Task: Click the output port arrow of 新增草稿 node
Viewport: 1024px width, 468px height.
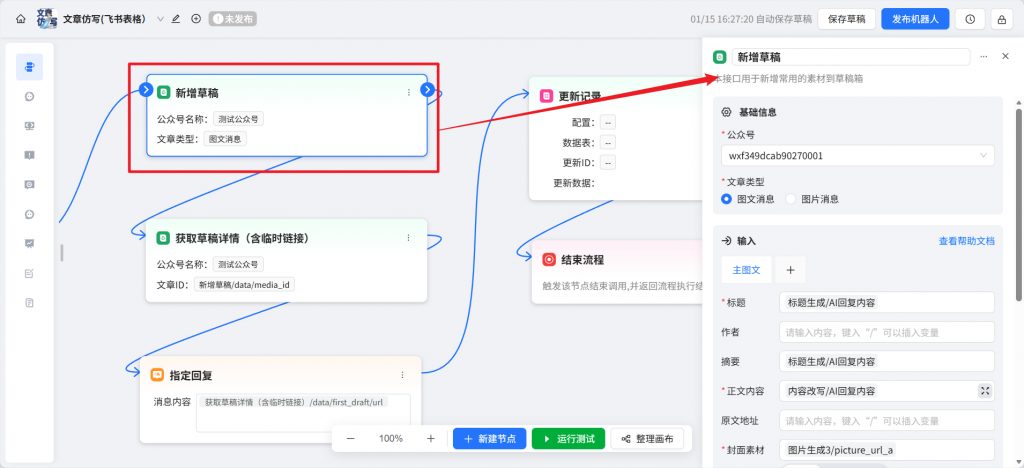Action: 427,89
